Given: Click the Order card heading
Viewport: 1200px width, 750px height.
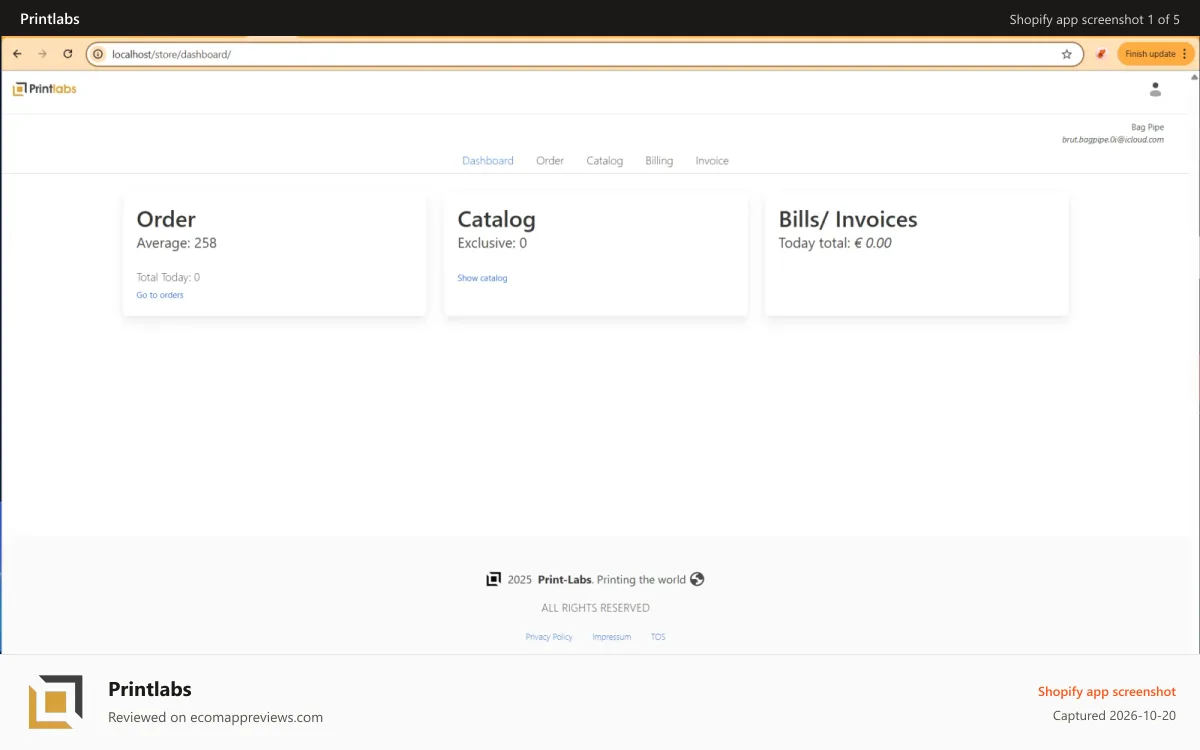Looking at the screenshot, I should (166, 219).
